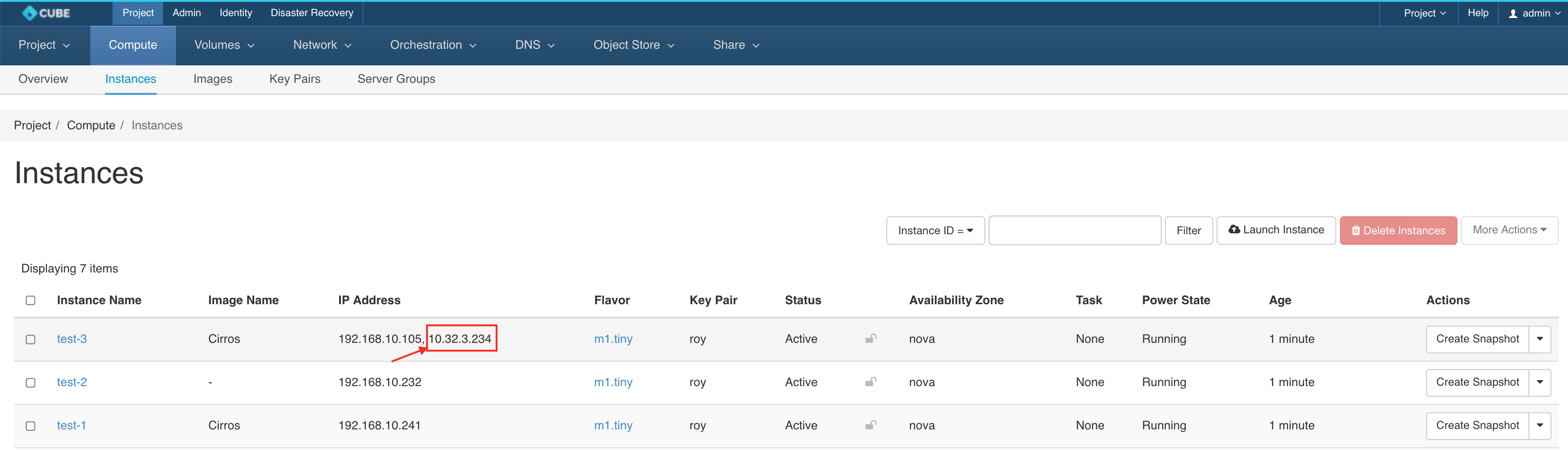Viewport: 1568px width, 451px height.
Task: Select the checkbox for test-1
Action: coord(30,426)
